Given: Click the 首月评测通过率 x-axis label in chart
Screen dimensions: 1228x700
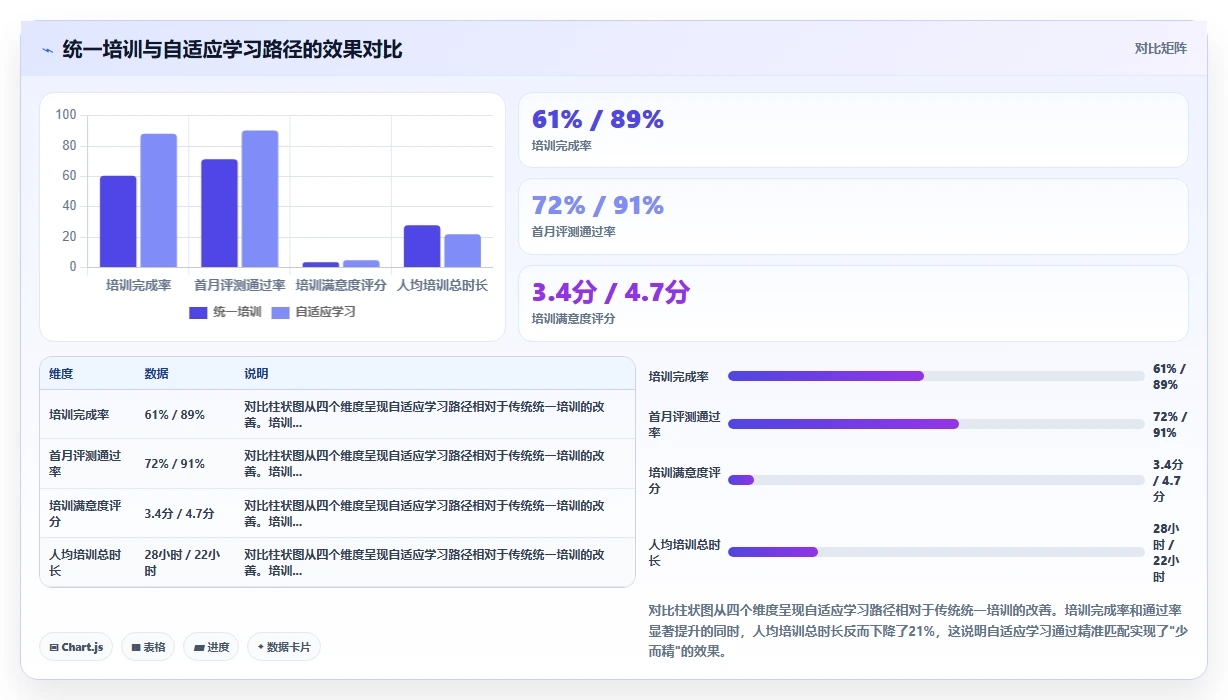Looking at the screenshot, I should [x=240, y=285].
